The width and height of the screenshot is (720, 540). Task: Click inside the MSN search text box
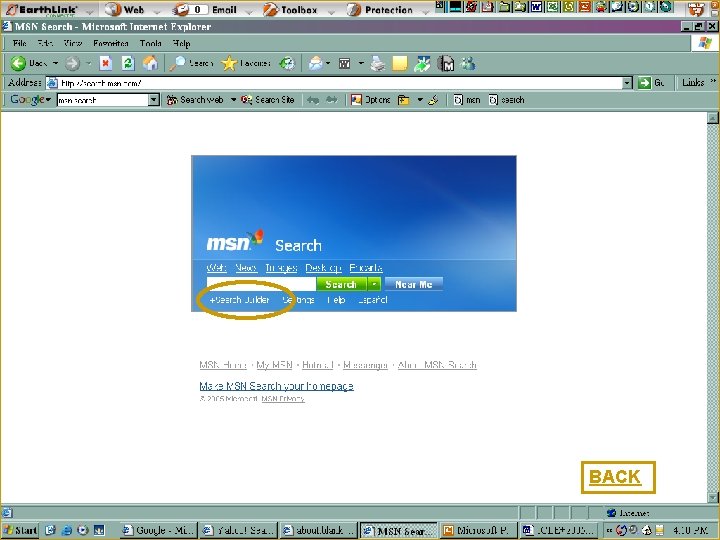(261, 284)
